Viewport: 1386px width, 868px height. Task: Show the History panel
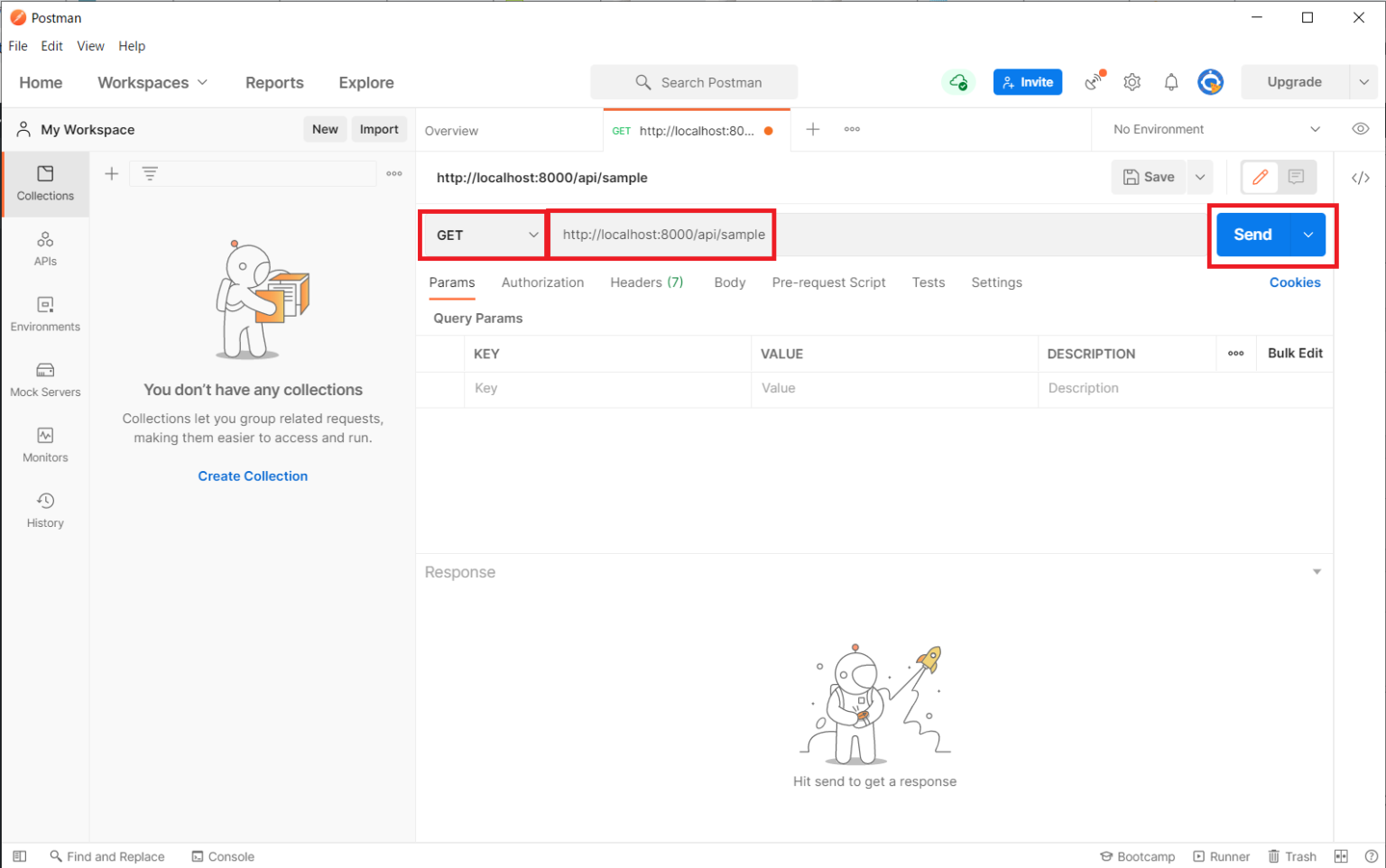point(44,510)
